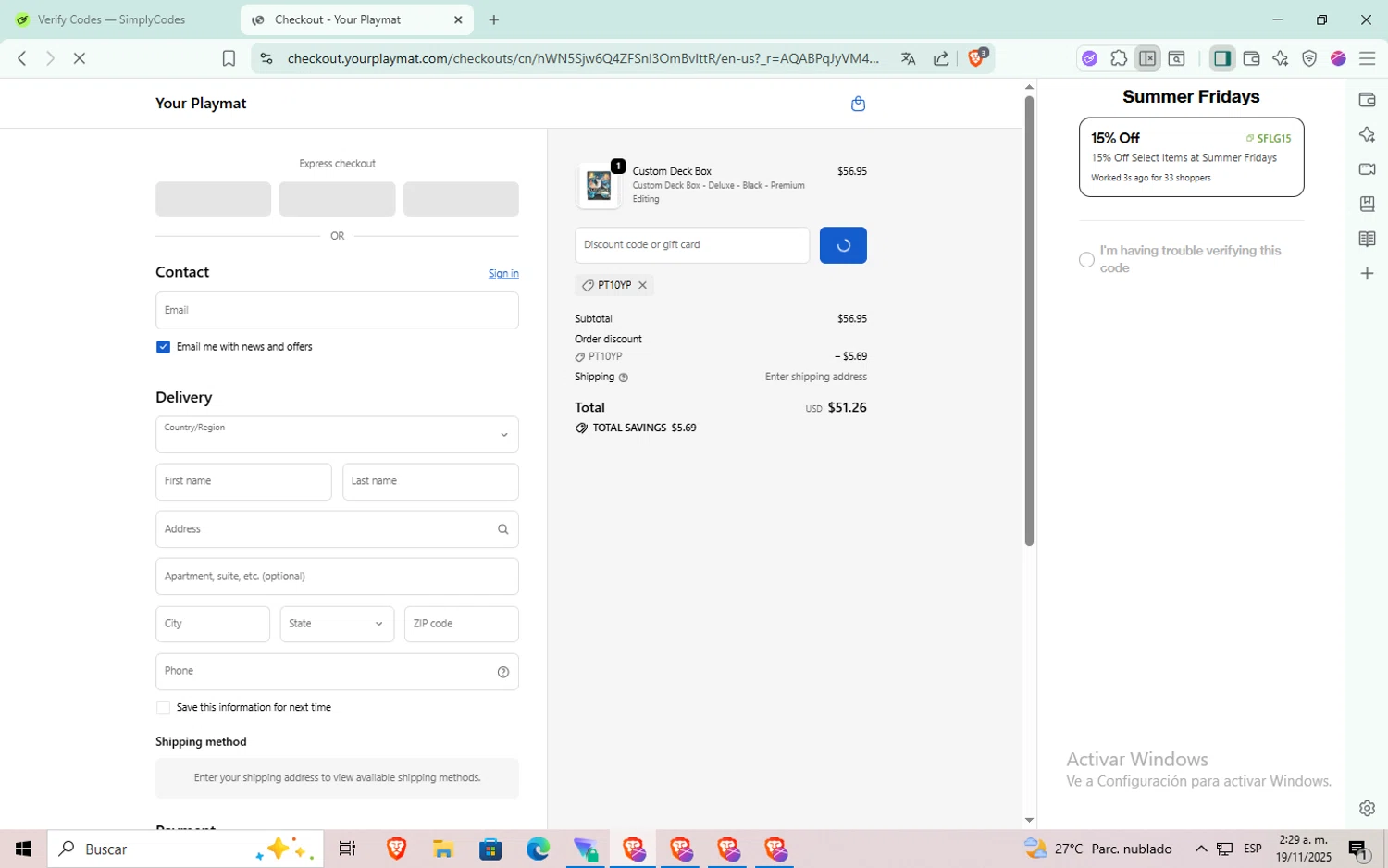Image resolution: width=1388 pixels, height=868 pixels.
Task: Click the Last name field
Action: (x=430, y=482)
